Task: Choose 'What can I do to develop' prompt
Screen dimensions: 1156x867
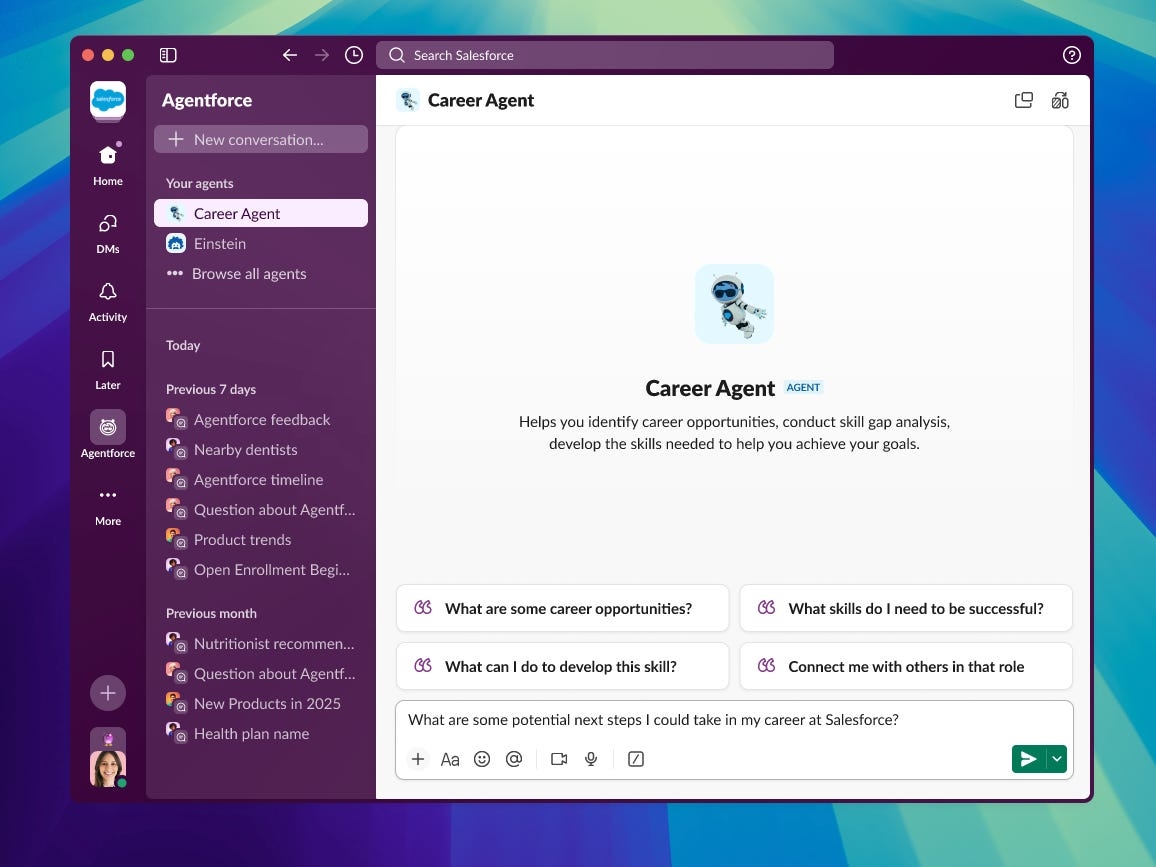Action: (x=563, y=666)
